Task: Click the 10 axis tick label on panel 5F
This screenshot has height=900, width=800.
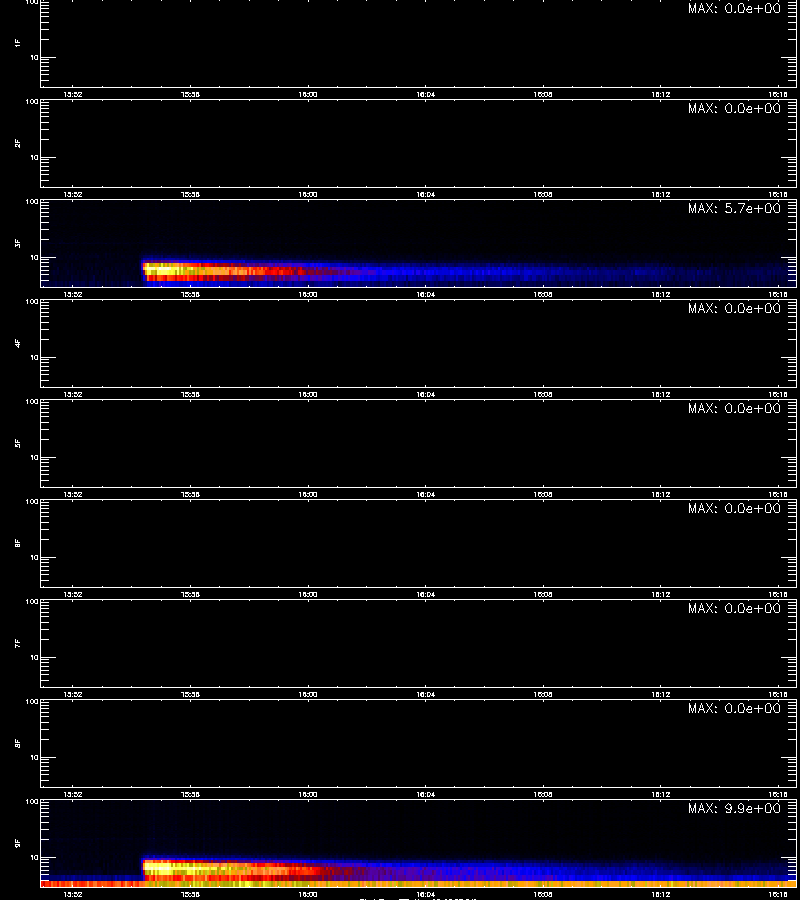Action: tap(35, 457)
